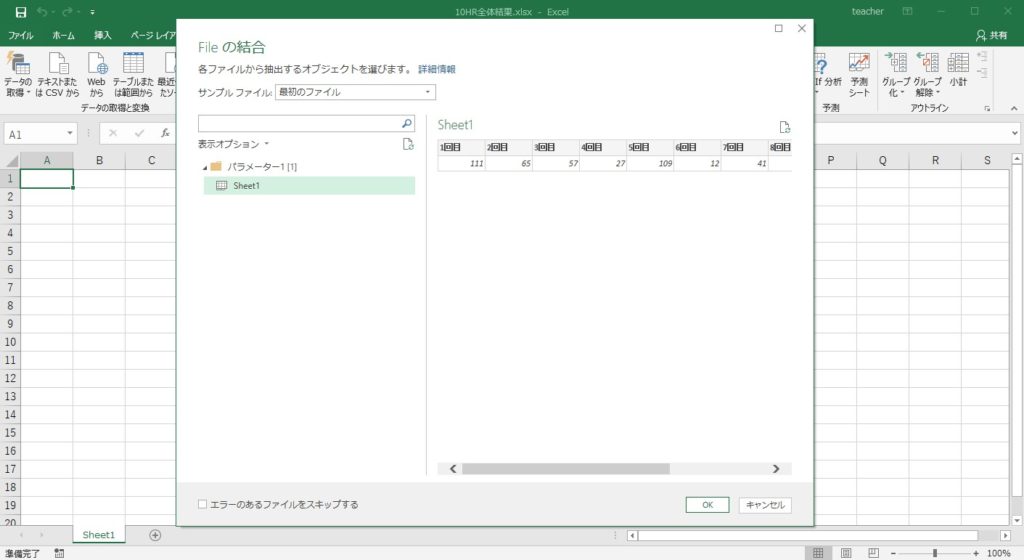The image size is (1024, 560).
Task: Switch to Page Layout view icon
Action: [x=846, y=553]
